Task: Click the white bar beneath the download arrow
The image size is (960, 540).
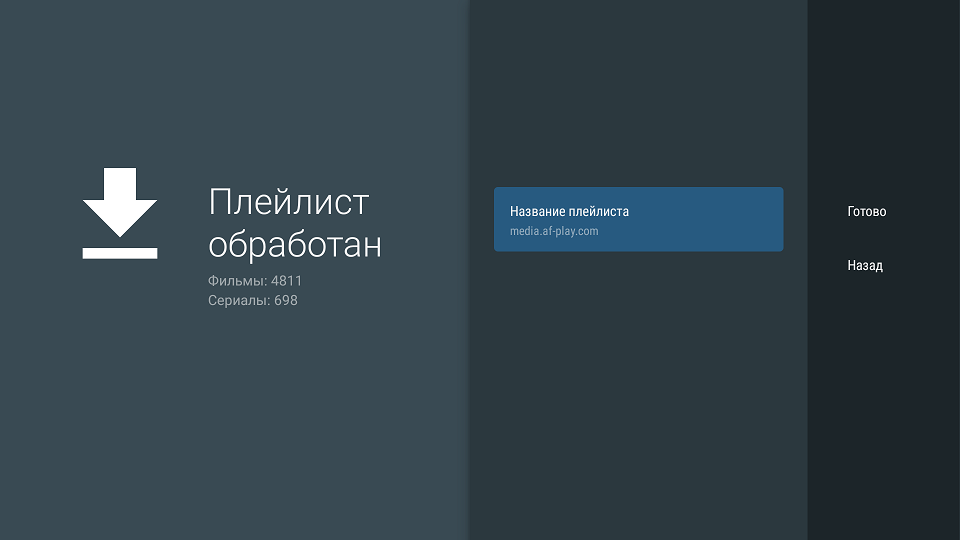Action: click(x=120, y=253)
